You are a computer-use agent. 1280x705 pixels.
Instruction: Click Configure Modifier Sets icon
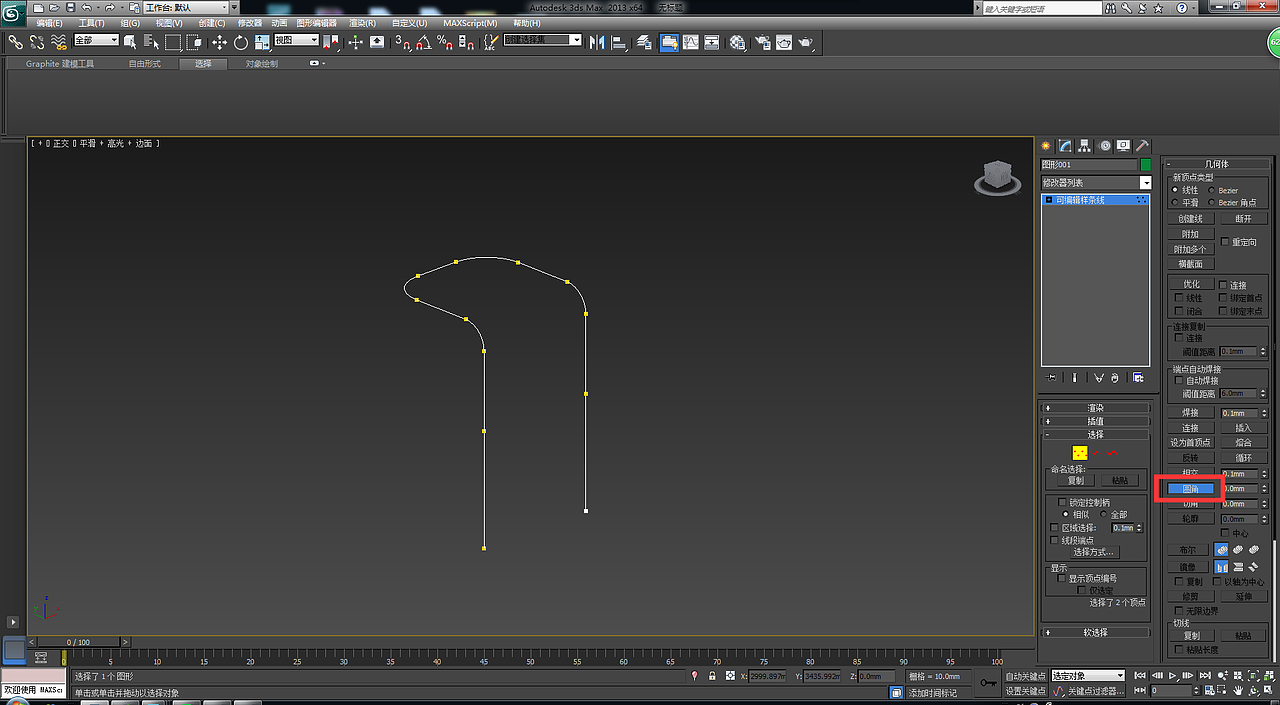[1138, 378]
